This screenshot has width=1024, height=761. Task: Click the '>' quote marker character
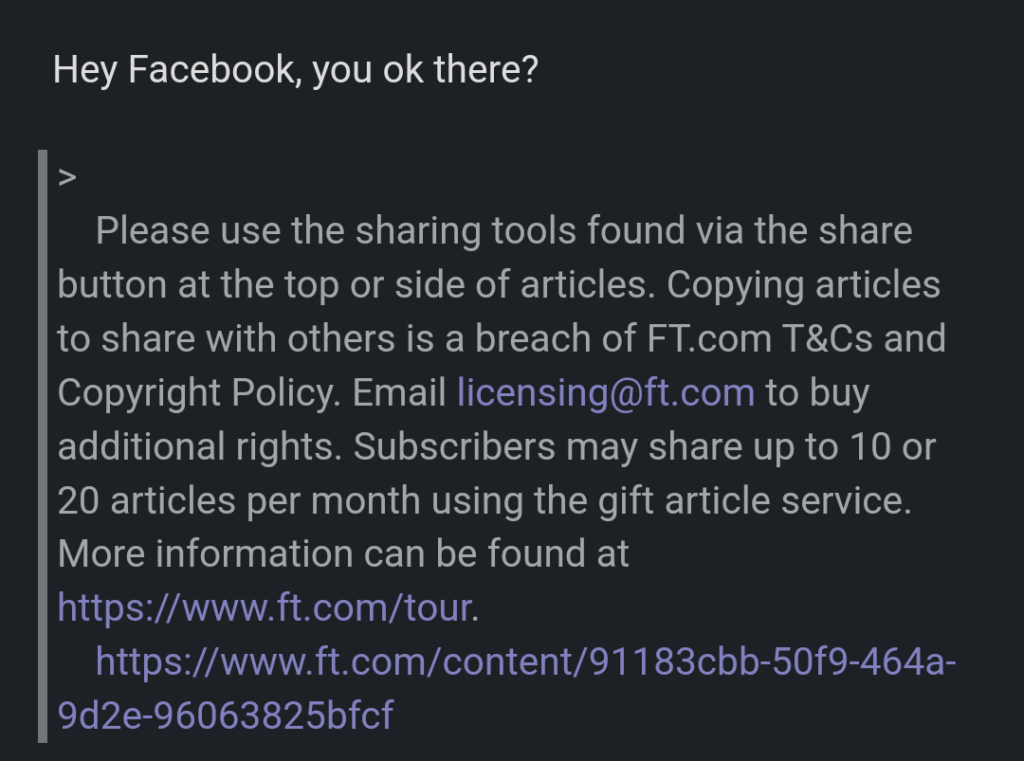tap(67, 178)
